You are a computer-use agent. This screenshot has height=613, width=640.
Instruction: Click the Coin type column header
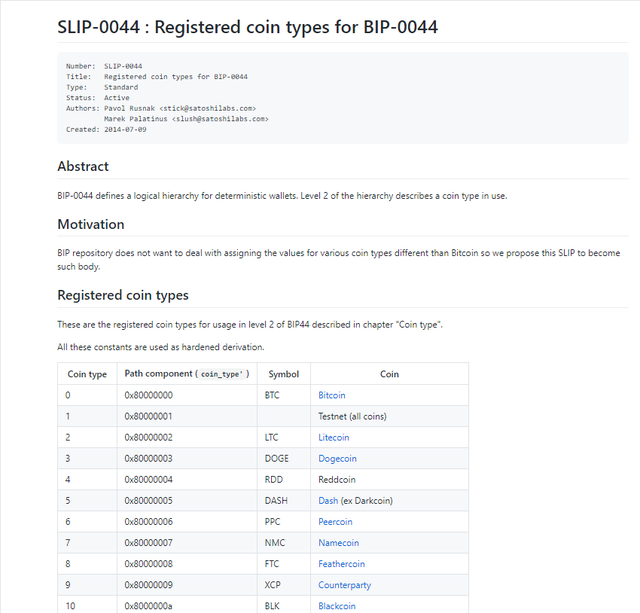87,374
